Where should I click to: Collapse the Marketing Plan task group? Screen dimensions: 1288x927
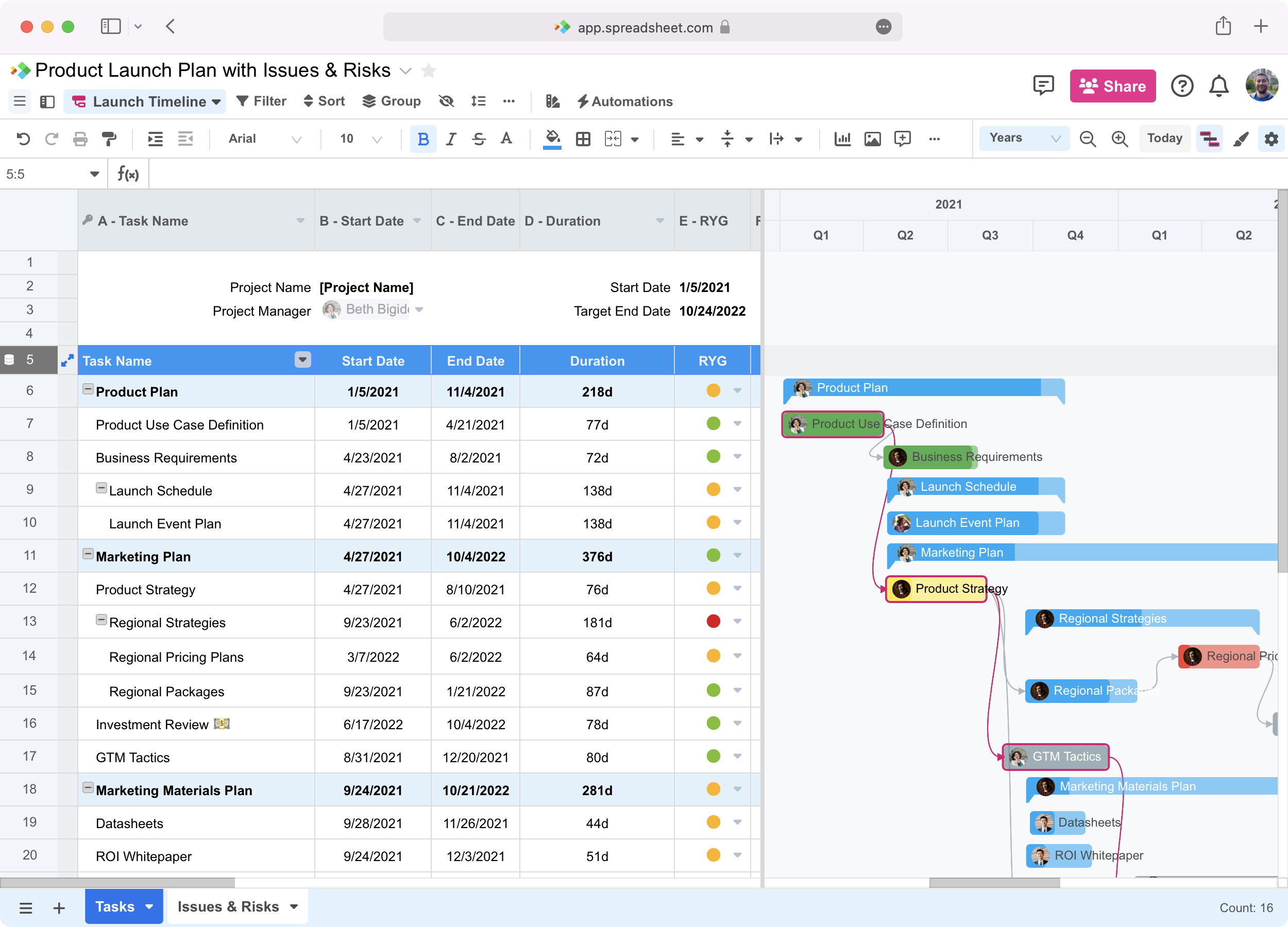88,554
